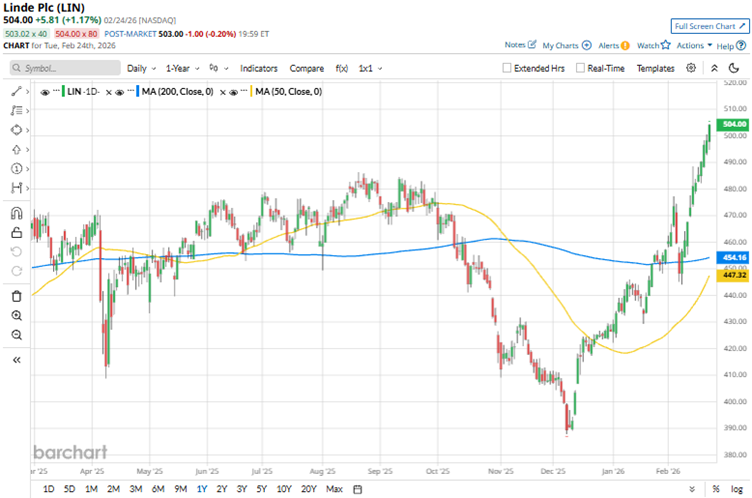
Task: Select the trend line drawing tool
Action: click(x=16, y=91)
